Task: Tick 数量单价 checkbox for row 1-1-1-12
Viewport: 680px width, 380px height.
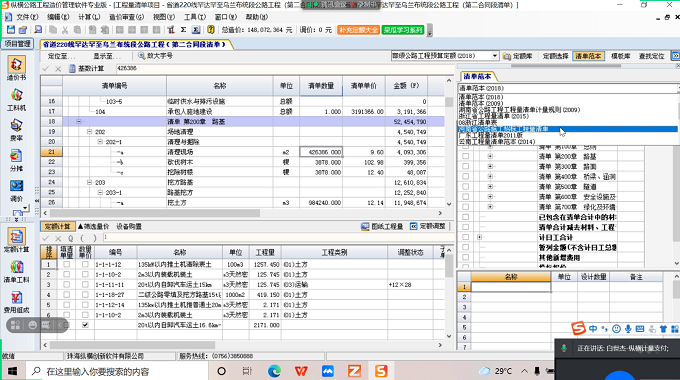Action: pos(85,264)
